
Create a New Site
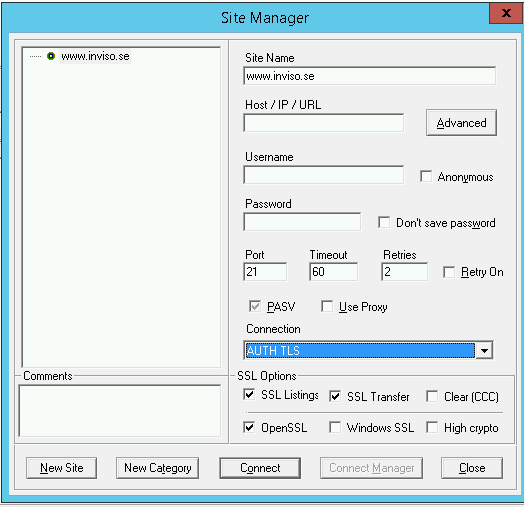[61, 468]
